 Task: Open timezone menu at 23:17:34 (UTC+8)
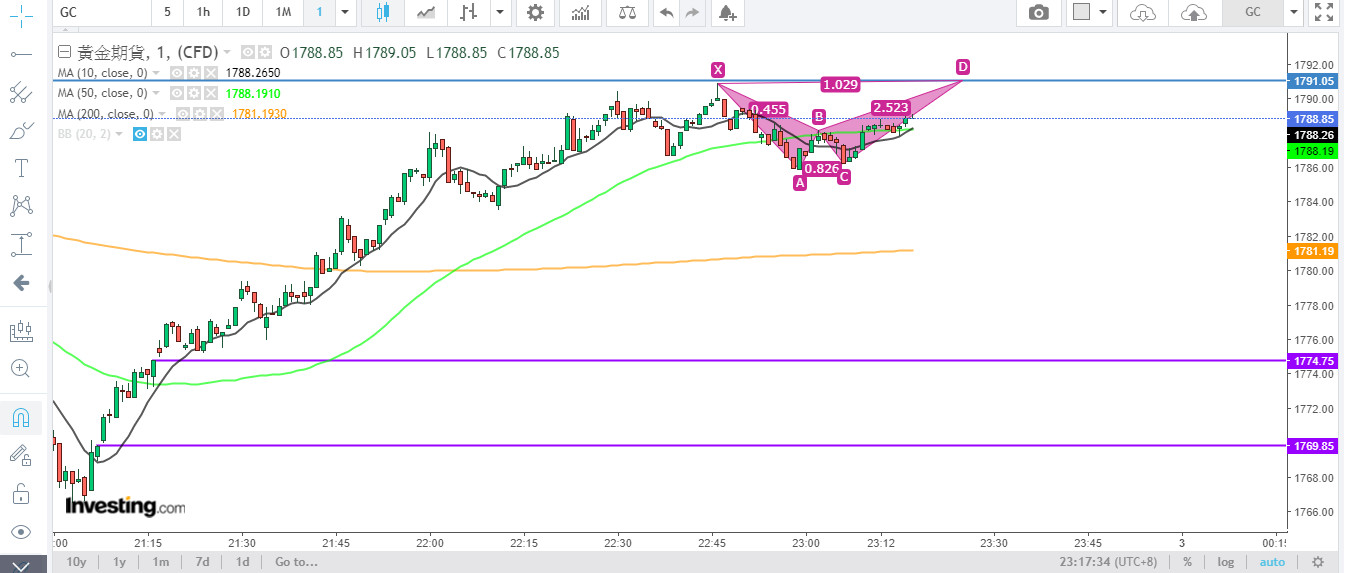pyautogui.click(x=1110, y=562)
